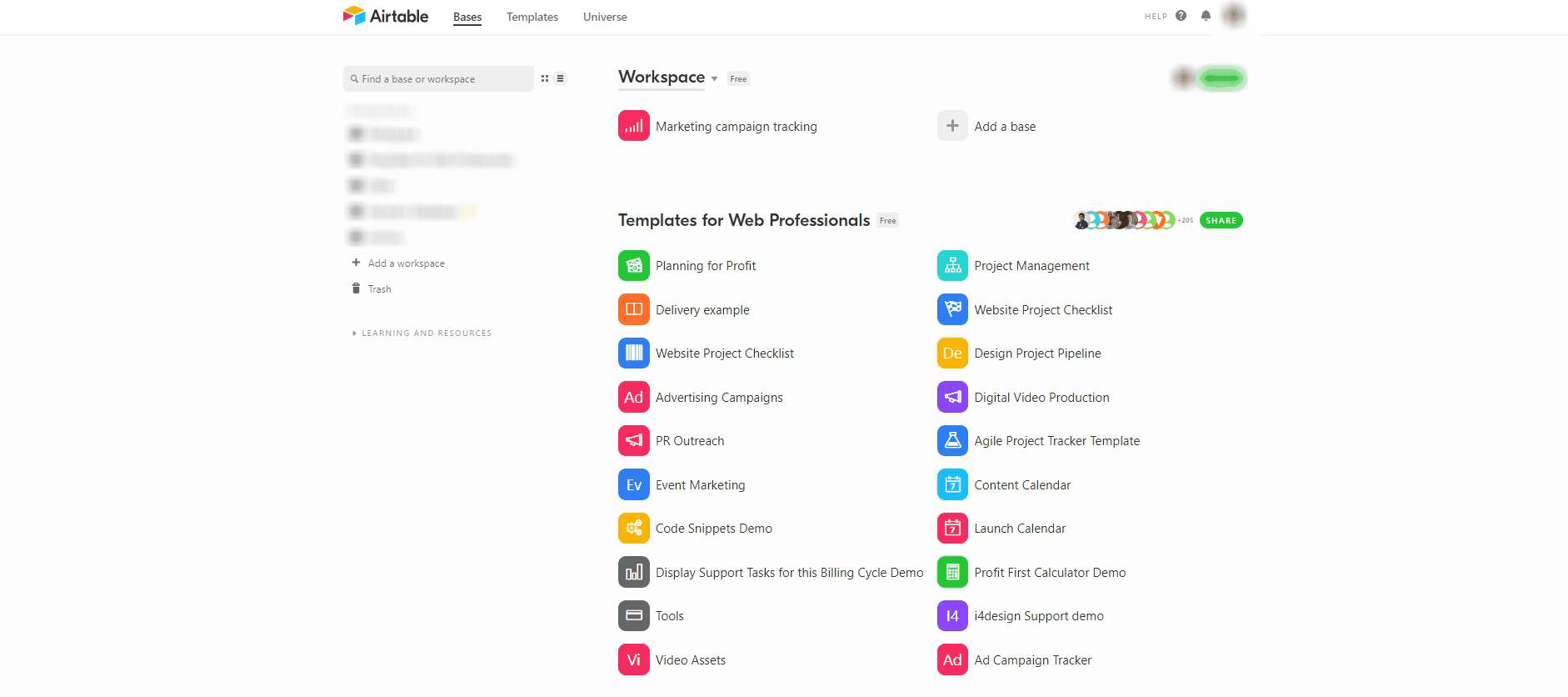Open Design Project Pipeline icon
Image resolution: width=1568 pixels, height=697 pixels.
tap(952, 354)
